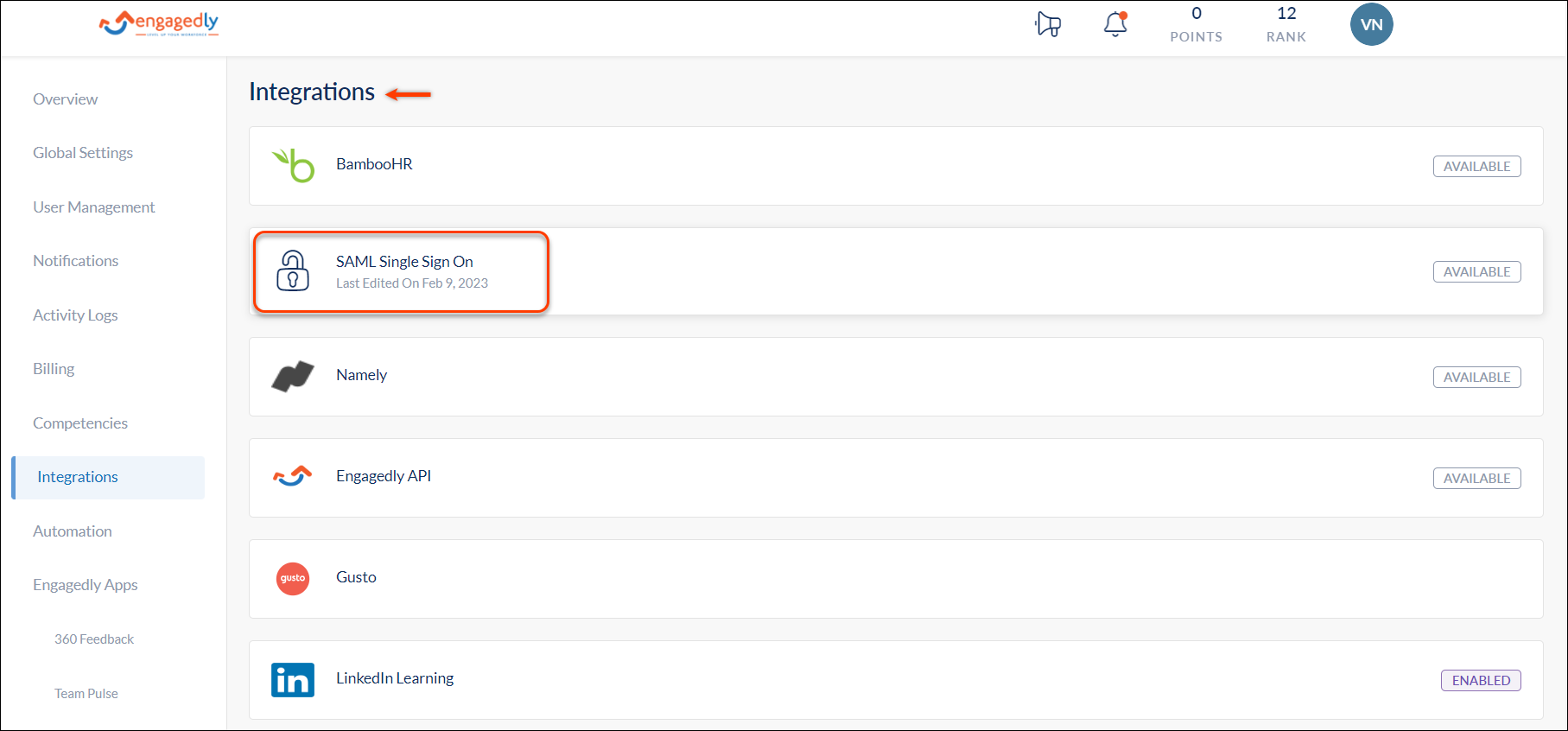Viewport: 1568px width, 731px height.
Task: Click the LinkedIn Learning logo icon
Action: [x=293, y=679]
